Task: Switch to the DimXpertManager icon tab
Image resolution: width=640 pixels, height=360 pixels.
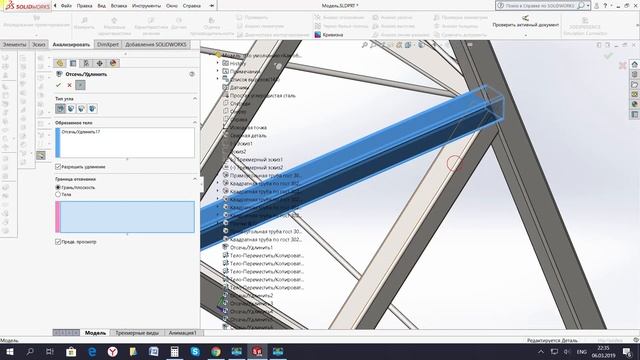Action: tap(100, 63)
